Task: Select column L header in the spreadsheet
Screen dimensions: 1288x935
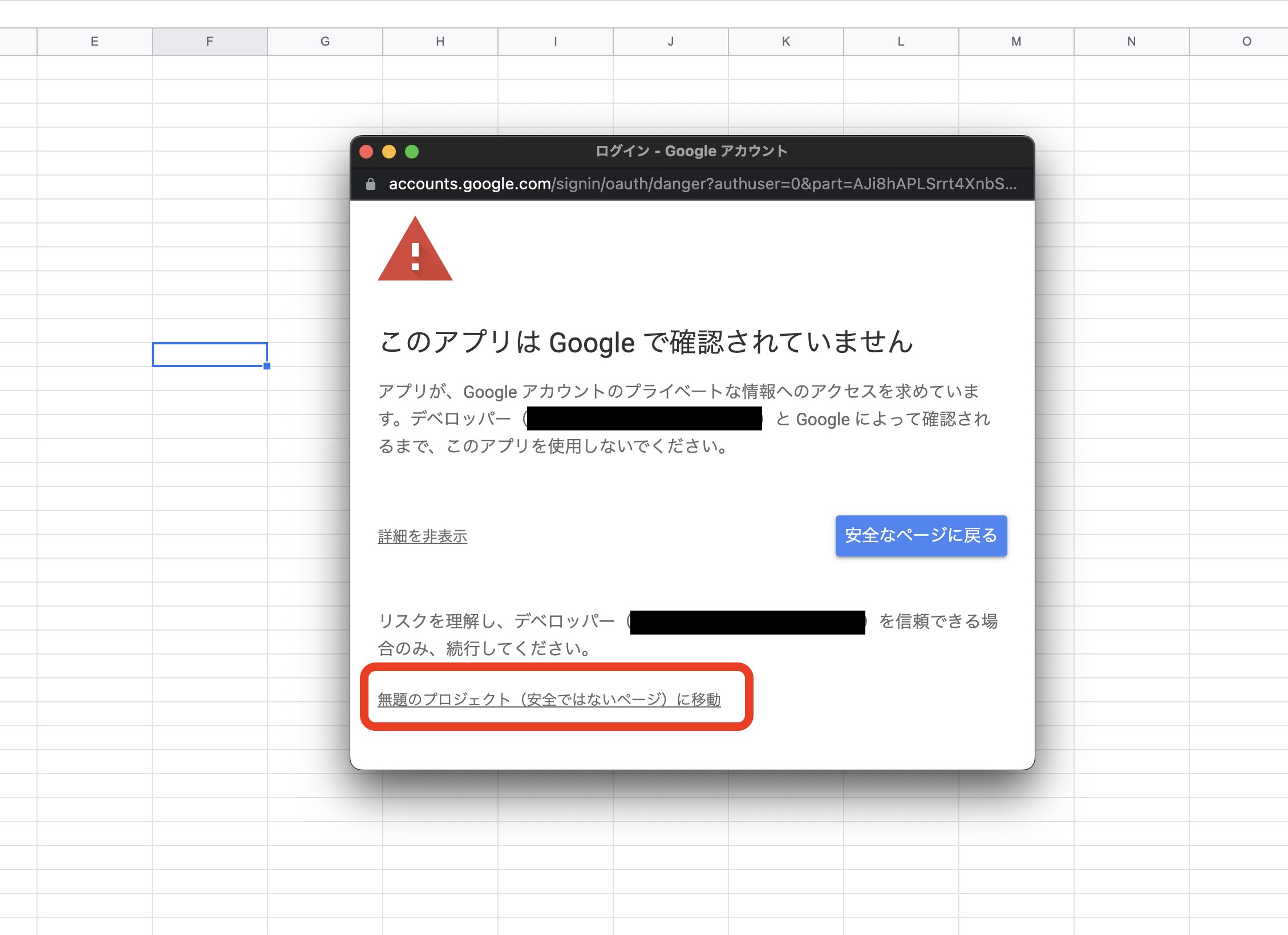Action: click(901, 42)
